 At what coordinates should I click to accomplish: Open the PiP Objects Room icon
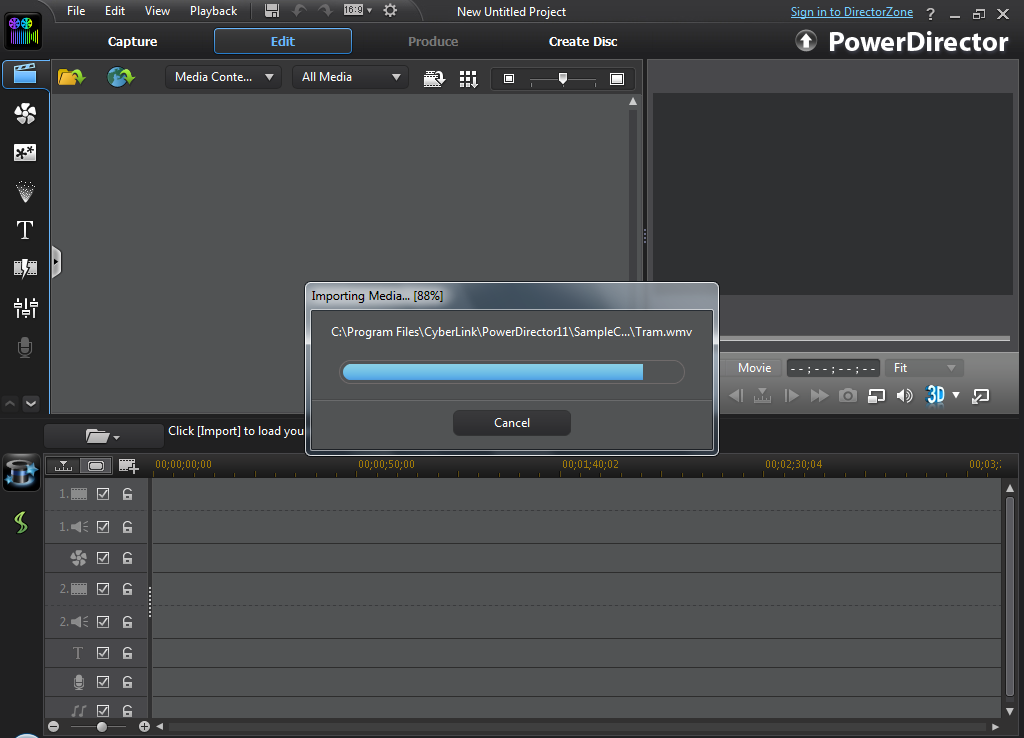[x=25, y=153]
